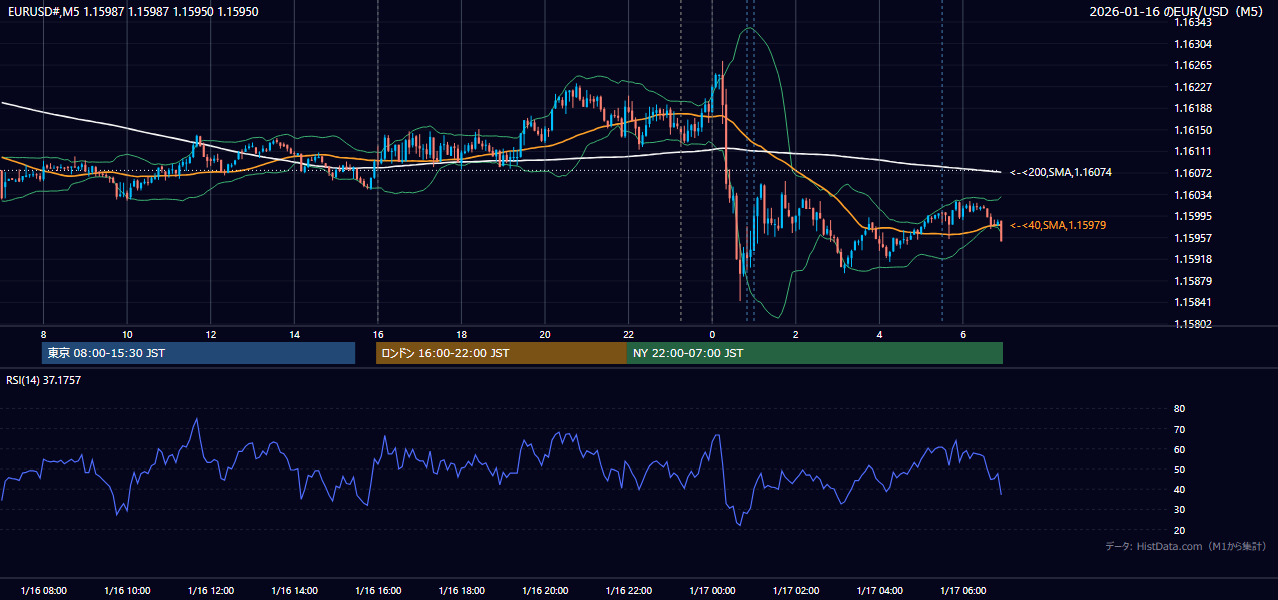
Task: Click price axis label 1.16034
Action: coord(1192,195)
